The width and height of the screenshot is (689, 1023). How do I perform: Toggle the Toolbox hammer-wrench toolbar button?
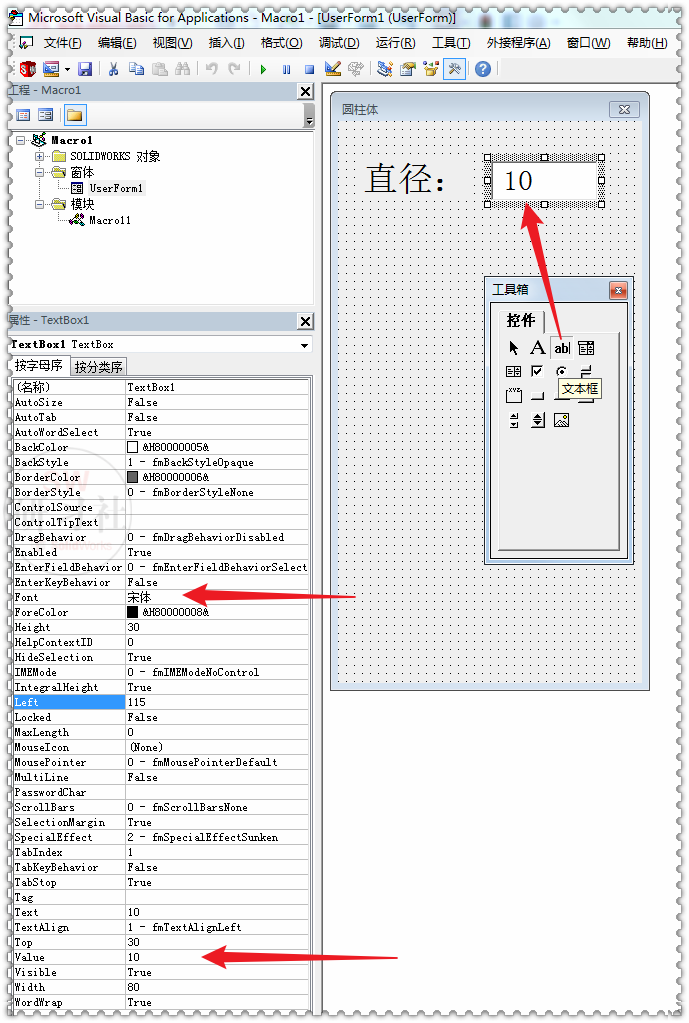(x=454, y=69)
